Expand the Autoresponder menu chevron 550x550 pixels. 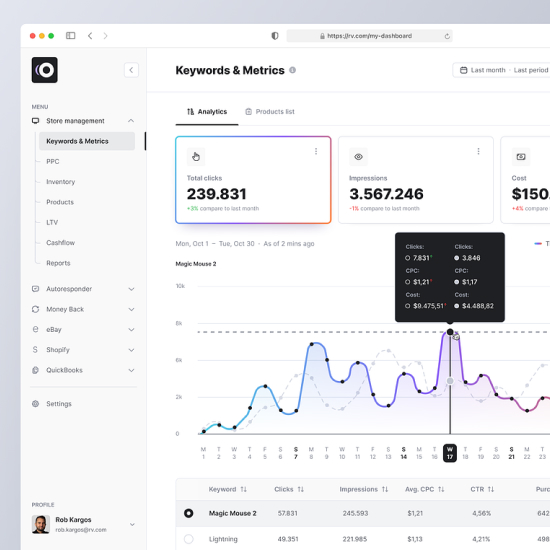[131, 289]
